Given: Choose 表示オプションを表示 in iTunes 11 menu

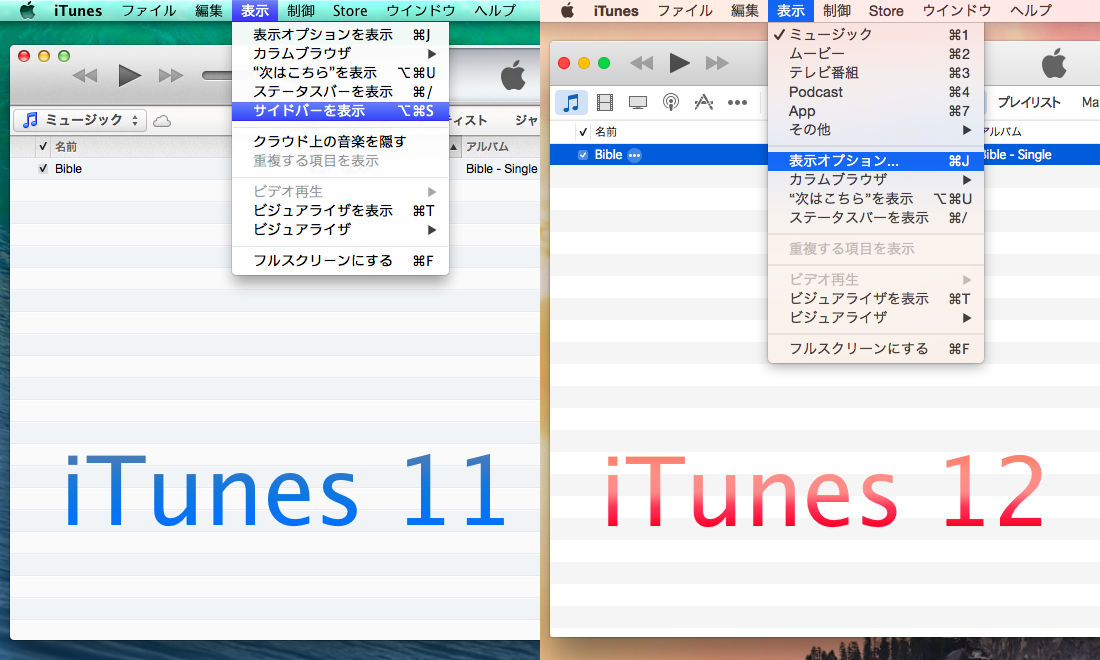Looking at the screenshot, I should point(340,34).
